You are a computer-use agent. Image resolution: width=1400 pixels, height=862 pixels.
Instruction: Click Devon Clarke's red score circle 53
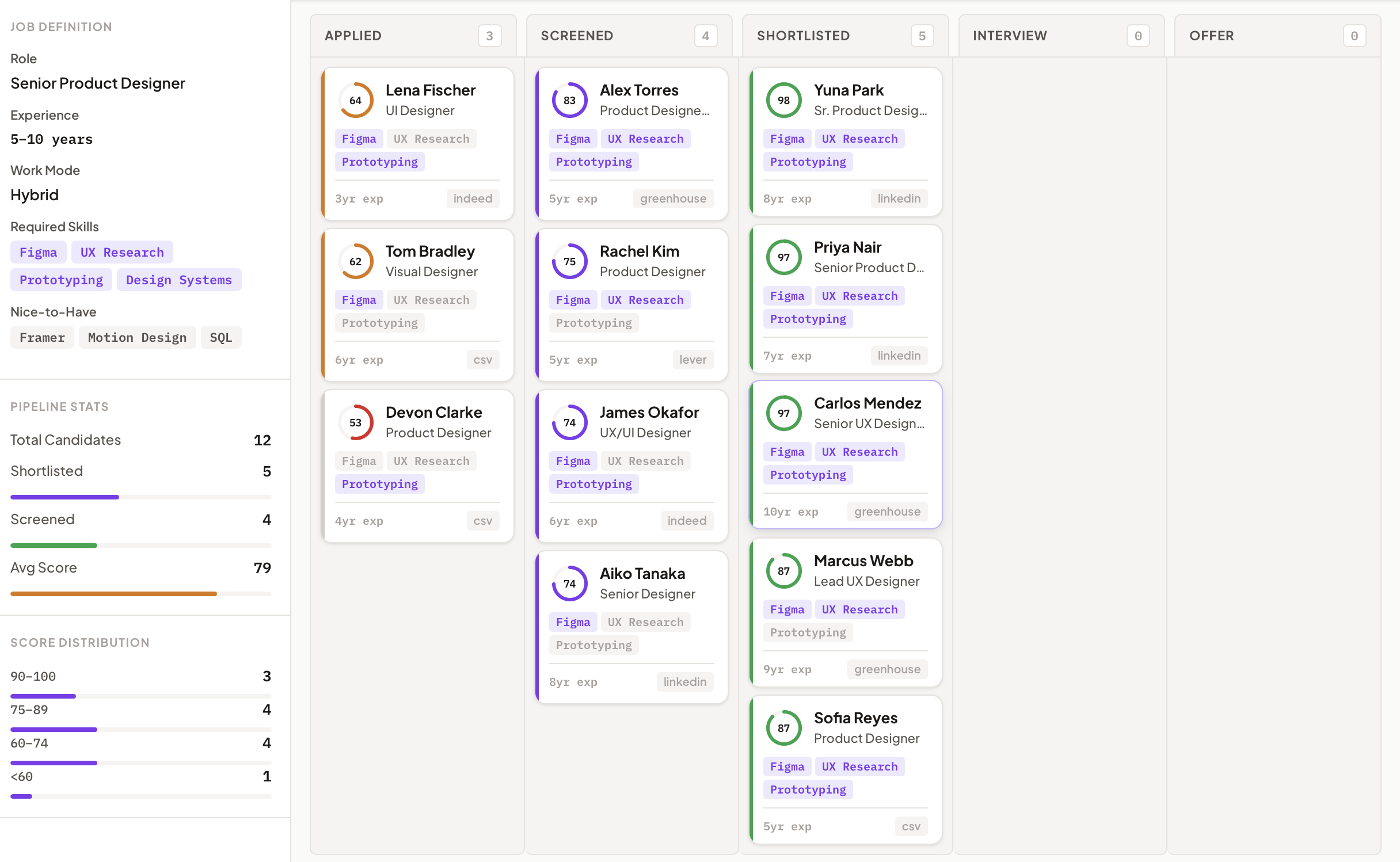pos(355,422)
